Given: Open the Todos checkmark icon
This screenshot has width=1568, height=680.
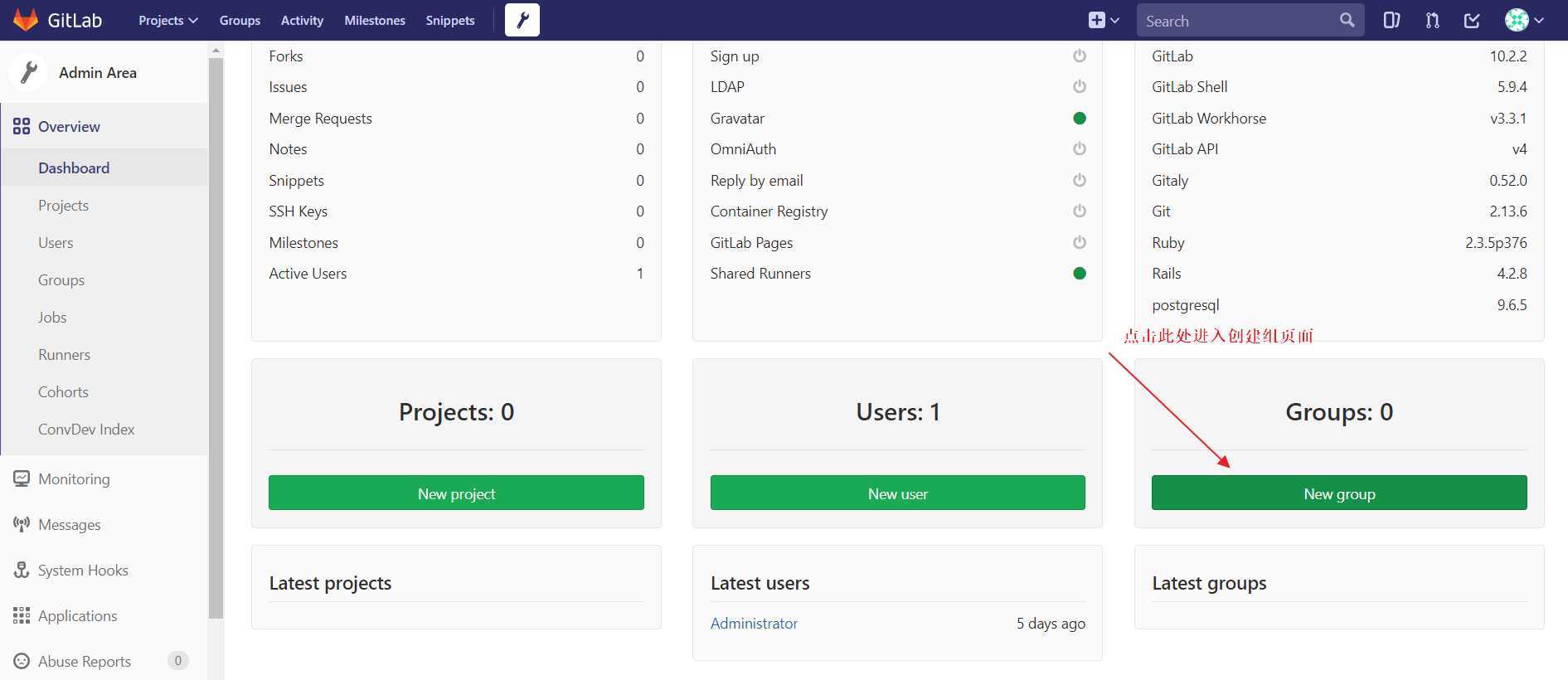Looking at the screenshot, I should click(x=1472, y=20).
